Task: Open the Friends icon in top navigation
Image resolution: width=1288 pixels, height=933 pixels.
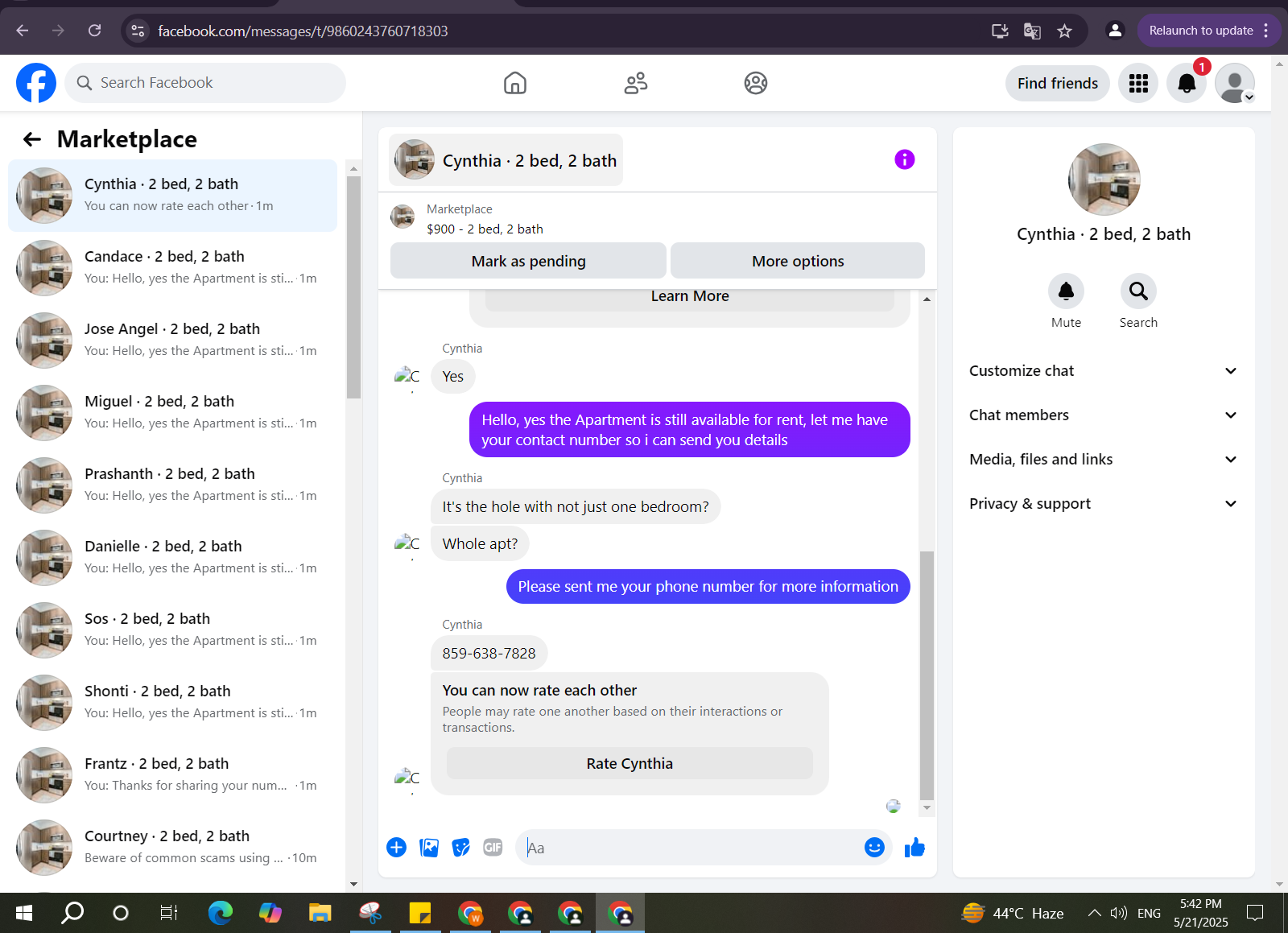Action: click(x=636, y=83)
